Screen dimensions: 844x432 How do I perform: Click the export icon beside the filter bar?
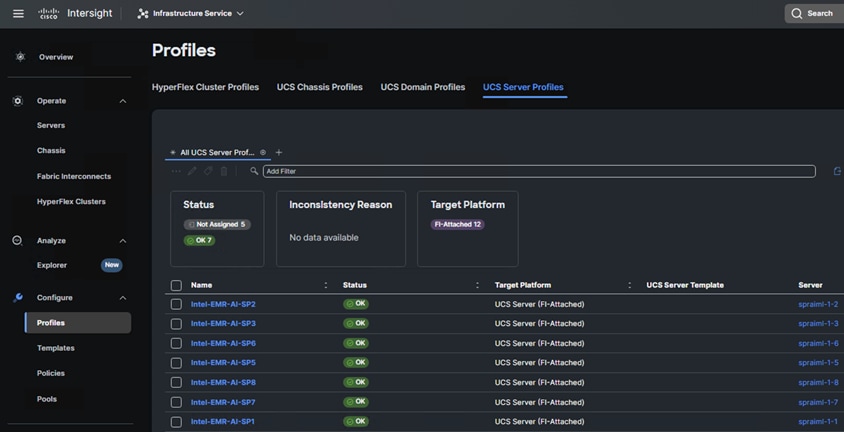click(837, 171)
